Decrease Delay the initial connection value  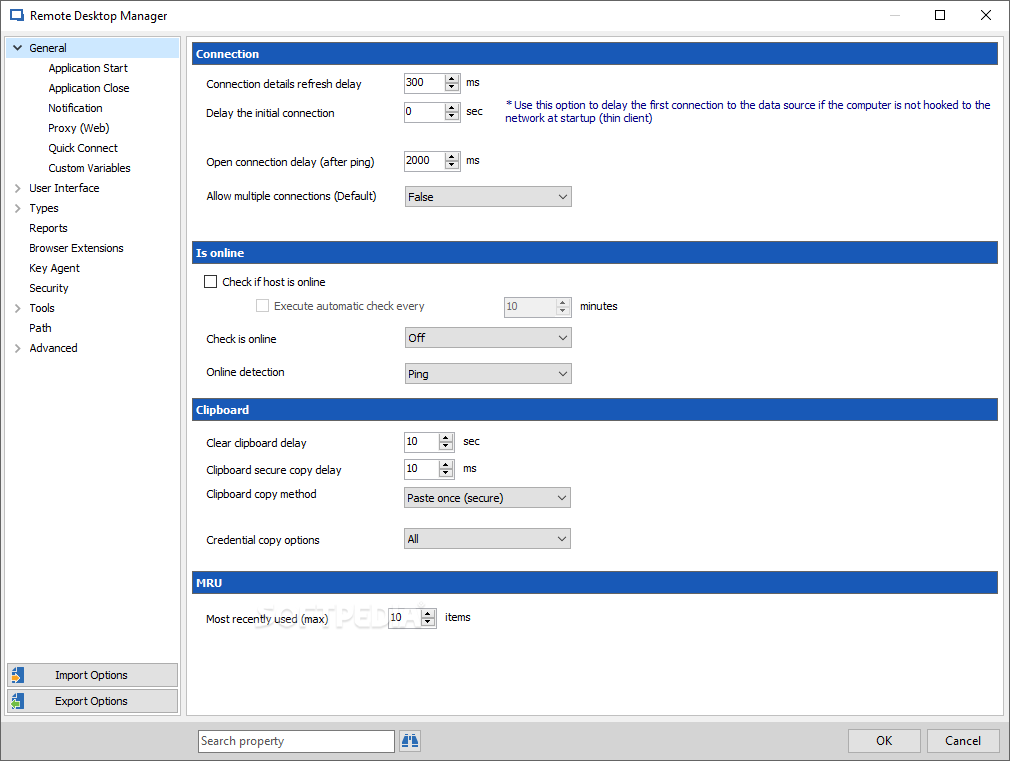tap(452, 116)
